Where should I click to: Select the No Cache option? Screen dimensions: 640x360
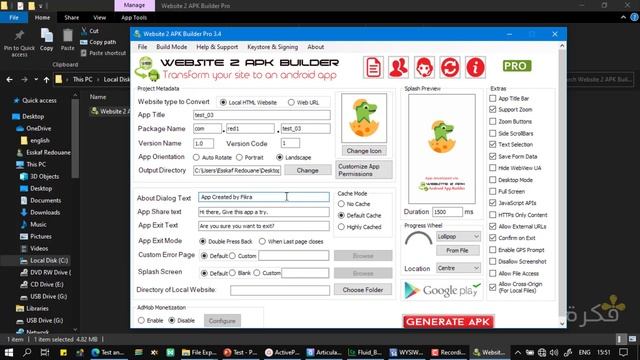[341, 204]
